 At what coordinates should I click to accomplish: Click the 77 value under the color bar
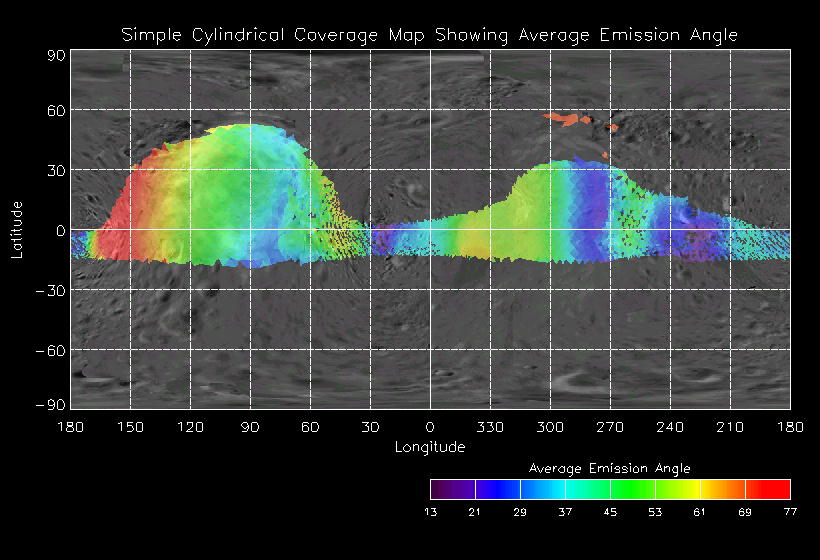790,512
